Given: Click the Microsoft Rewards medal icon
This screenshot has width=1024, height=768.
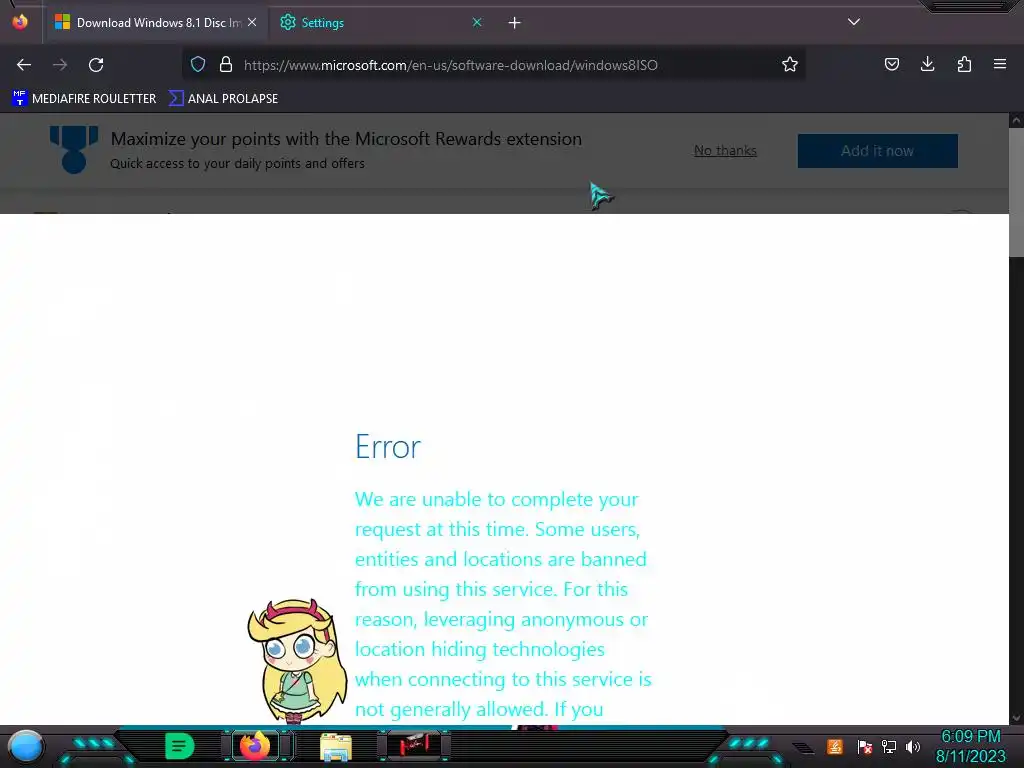Looking at the screenshot, I should click(x=74, y=150).
